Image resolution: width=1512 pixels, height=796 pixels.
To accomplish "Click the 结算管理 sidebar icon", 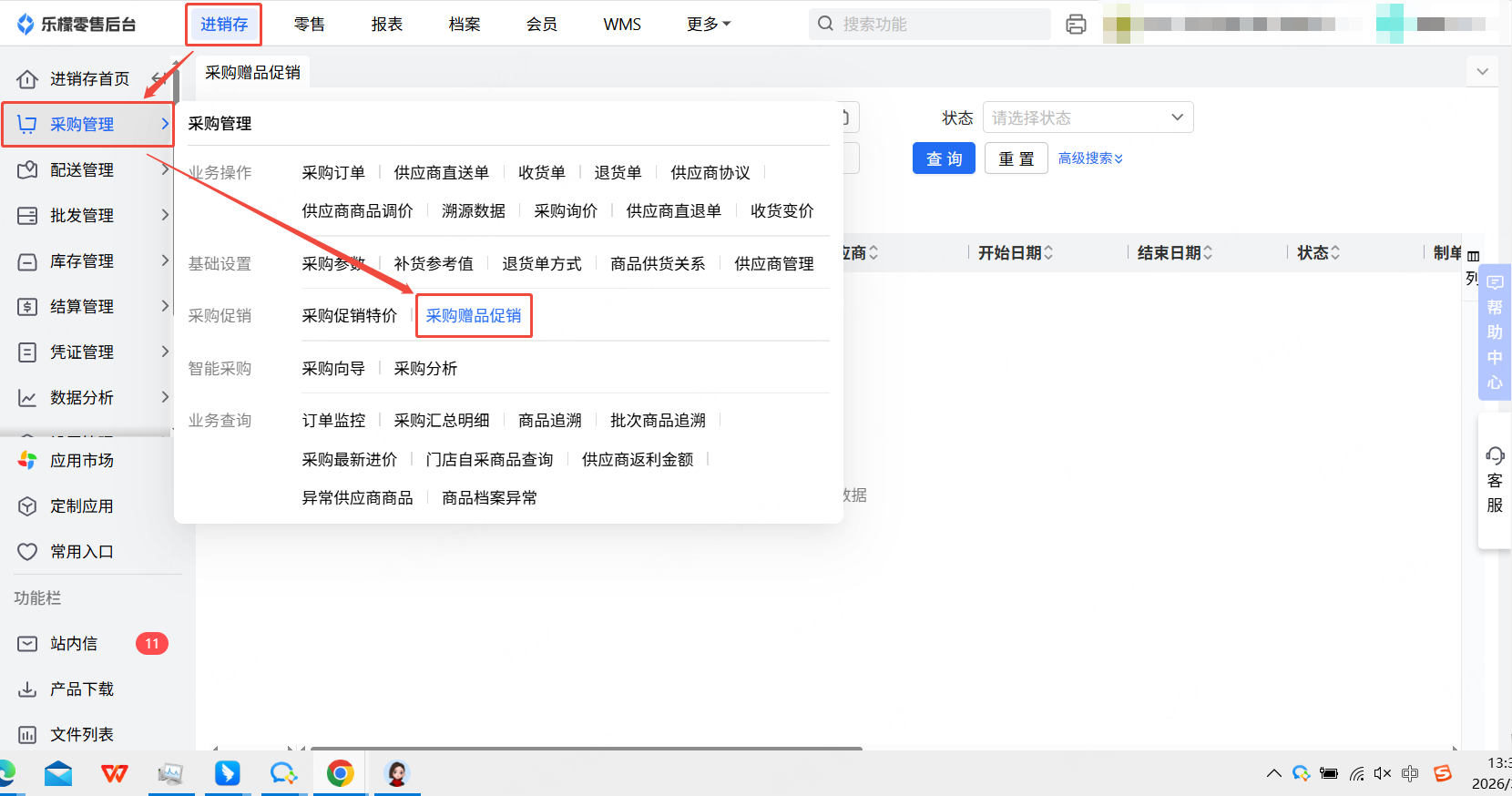I will click(x=27, y=306).
